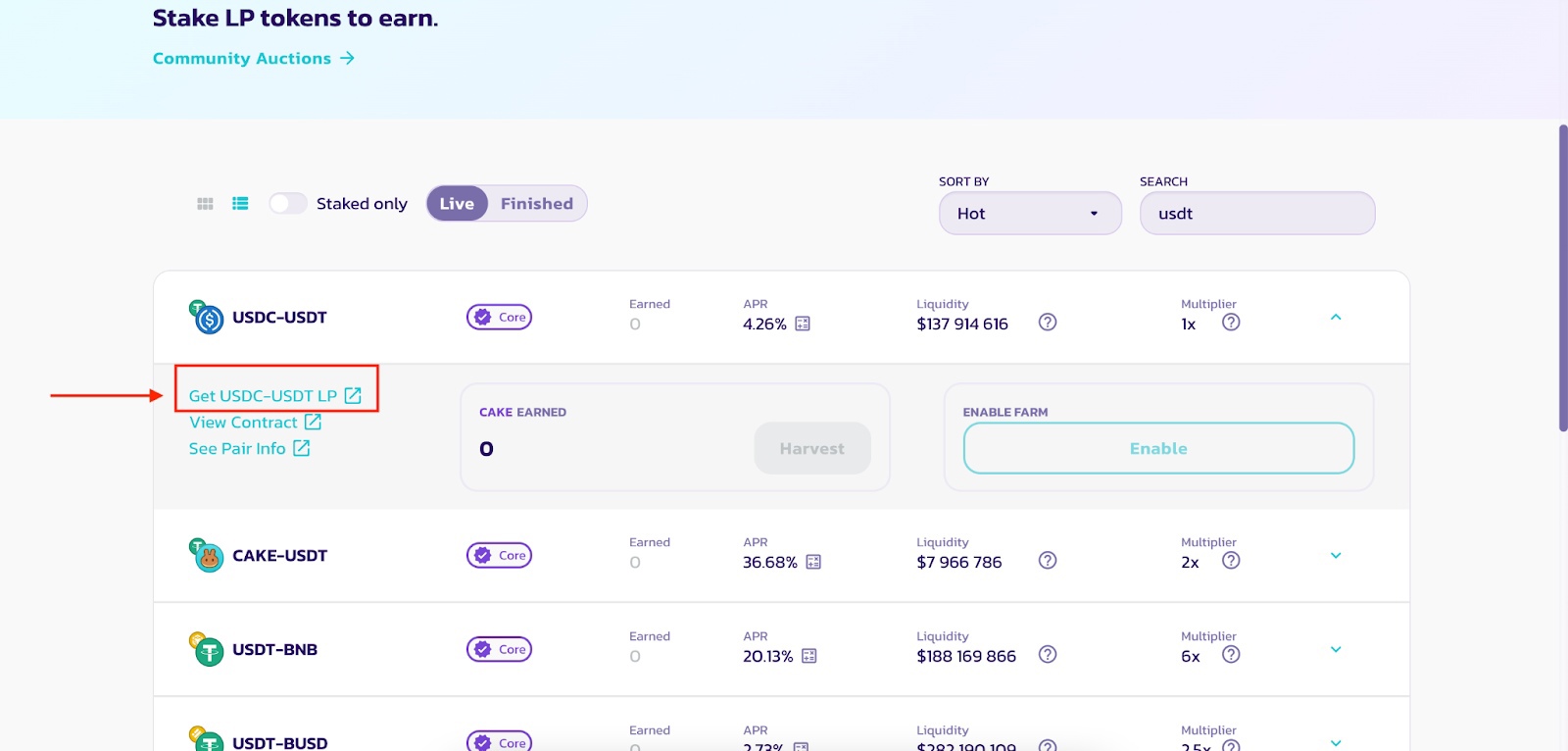This screenshot has width=1568, height=751.
Task: Expand the USDT-BNB farm row
Action: (1336, 649)
